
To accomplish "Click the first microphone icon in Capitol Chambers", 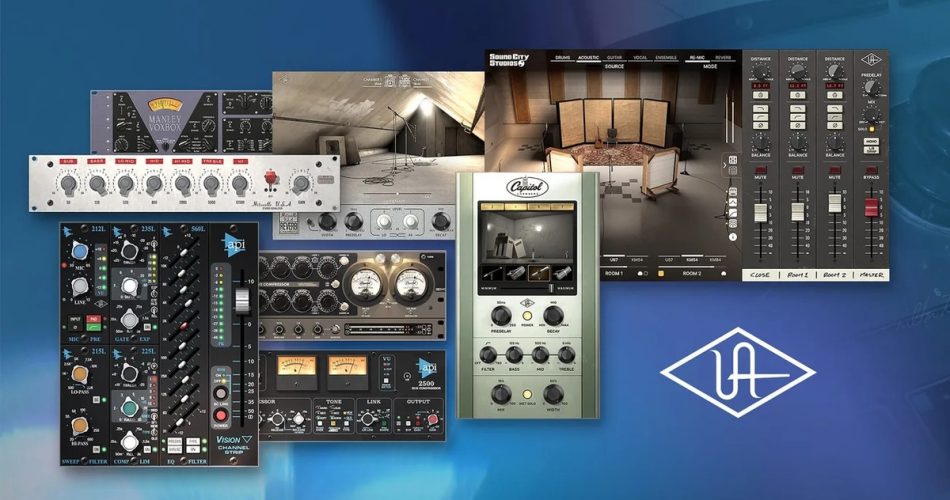I will click(494, 272).
